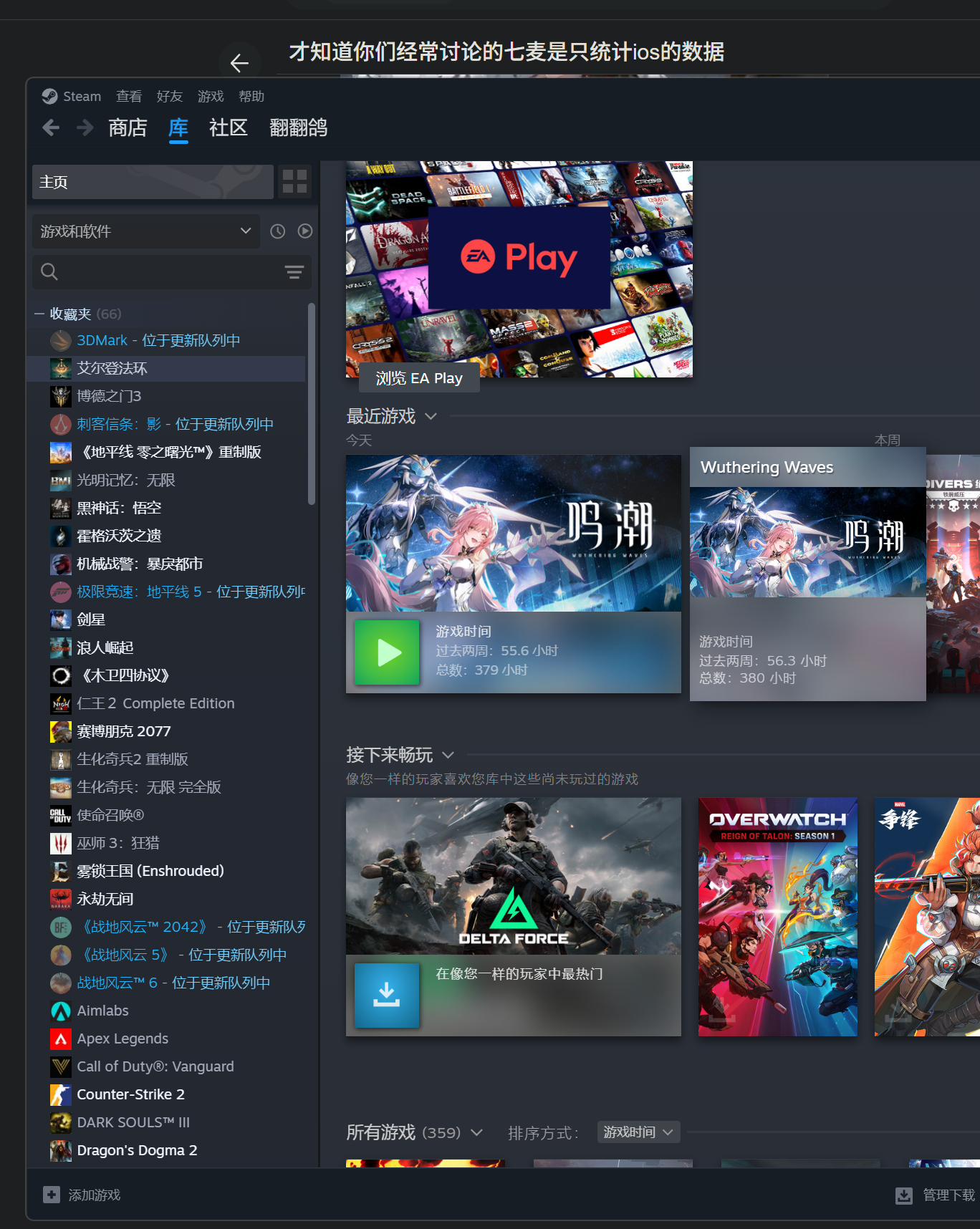Click the recent activity clock icon

point(278,231)
